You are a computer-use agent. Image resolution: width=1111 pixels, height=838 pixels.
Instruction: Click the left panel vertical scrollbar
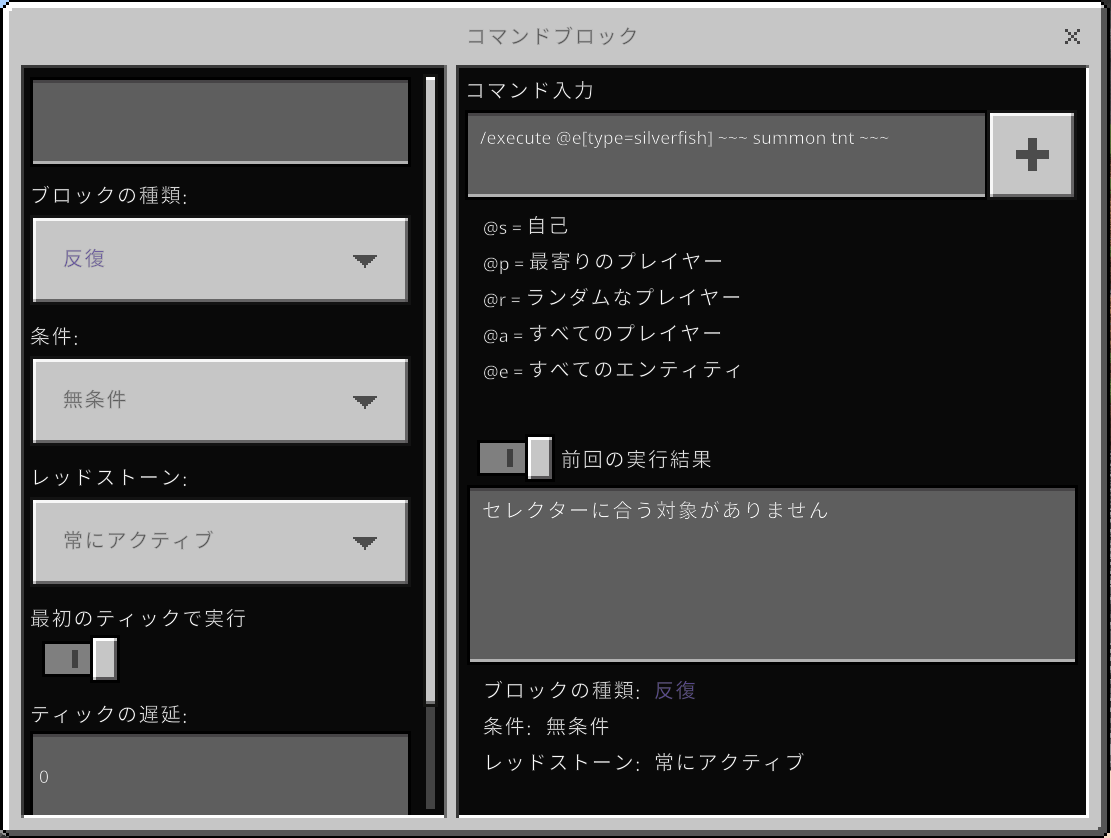point(431,390)
